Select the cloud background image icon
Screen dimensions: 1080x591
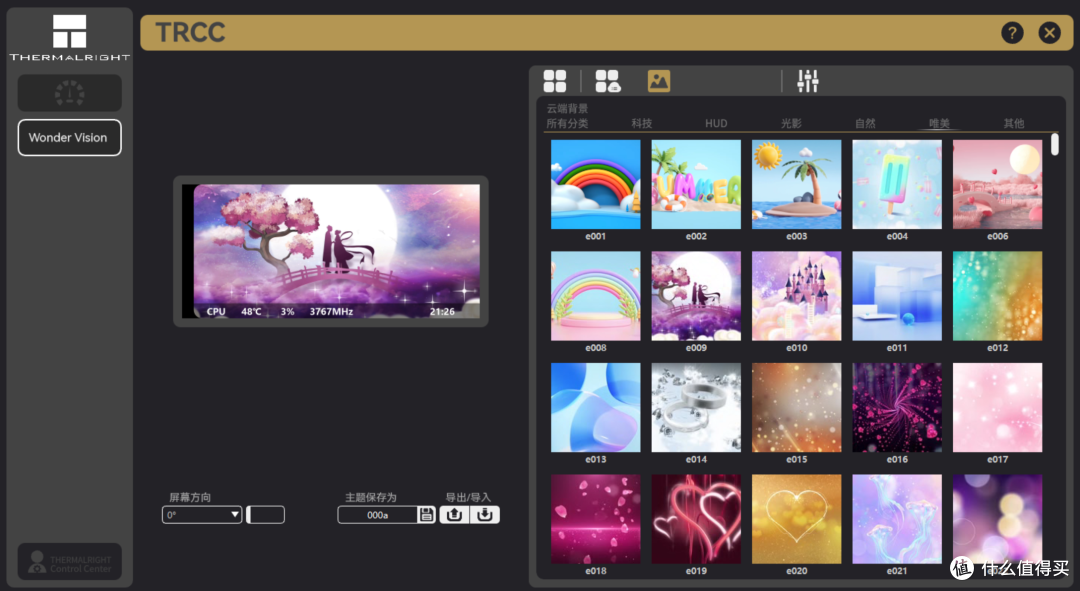coord(658,81)
